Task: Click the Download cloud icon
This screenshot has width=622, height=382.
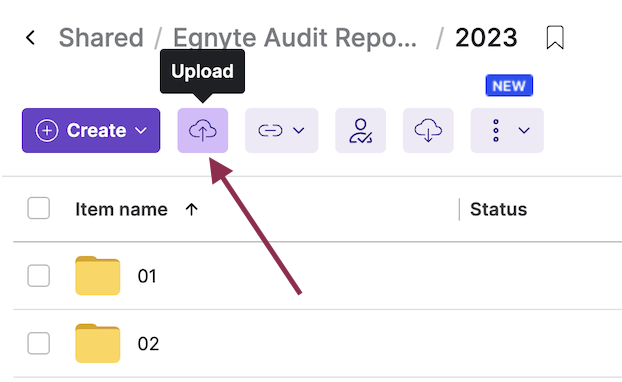Action: [x=428, y=131]
